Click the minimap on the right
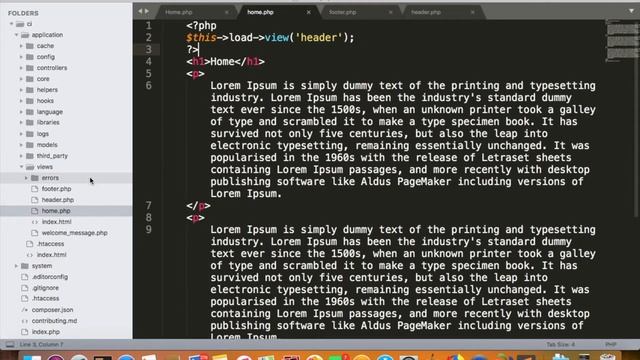Viewport: 640px width, 360px height. tap(622, 41)
